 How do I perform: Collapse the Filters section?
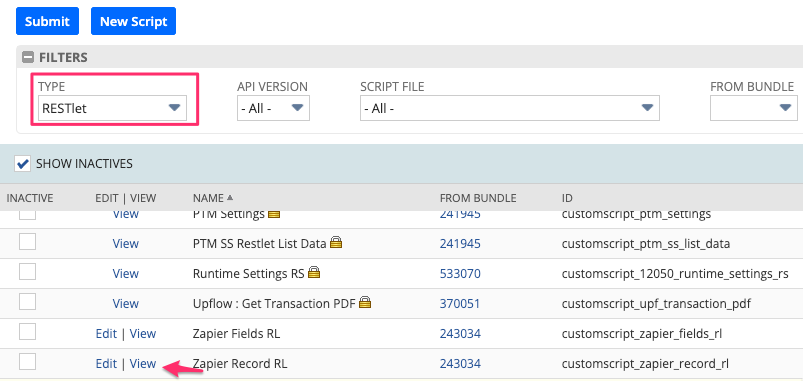coord(28,57)
